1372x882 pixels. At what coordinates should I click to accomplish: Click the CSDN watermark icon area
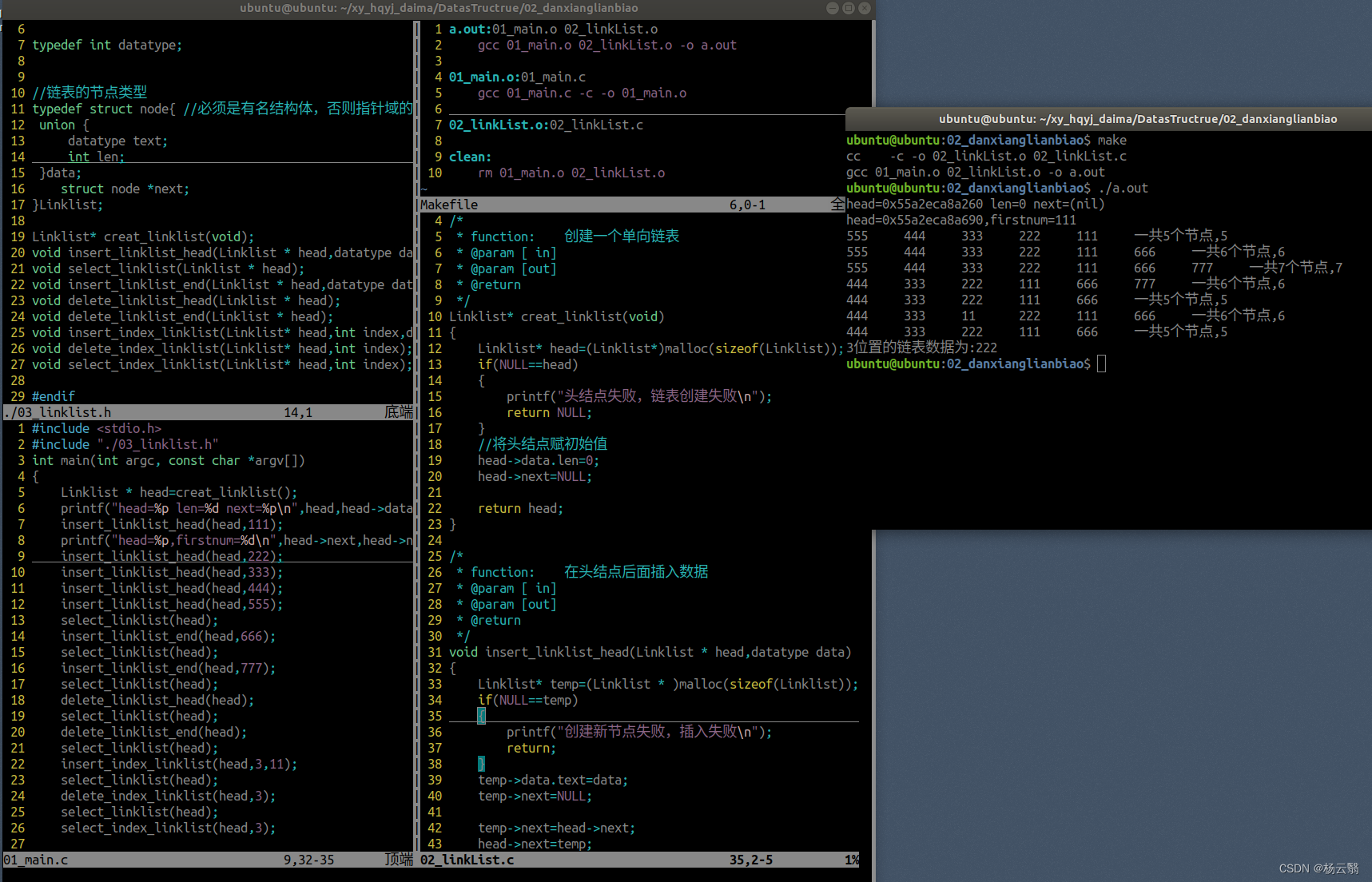click(x=1318, y=868)
